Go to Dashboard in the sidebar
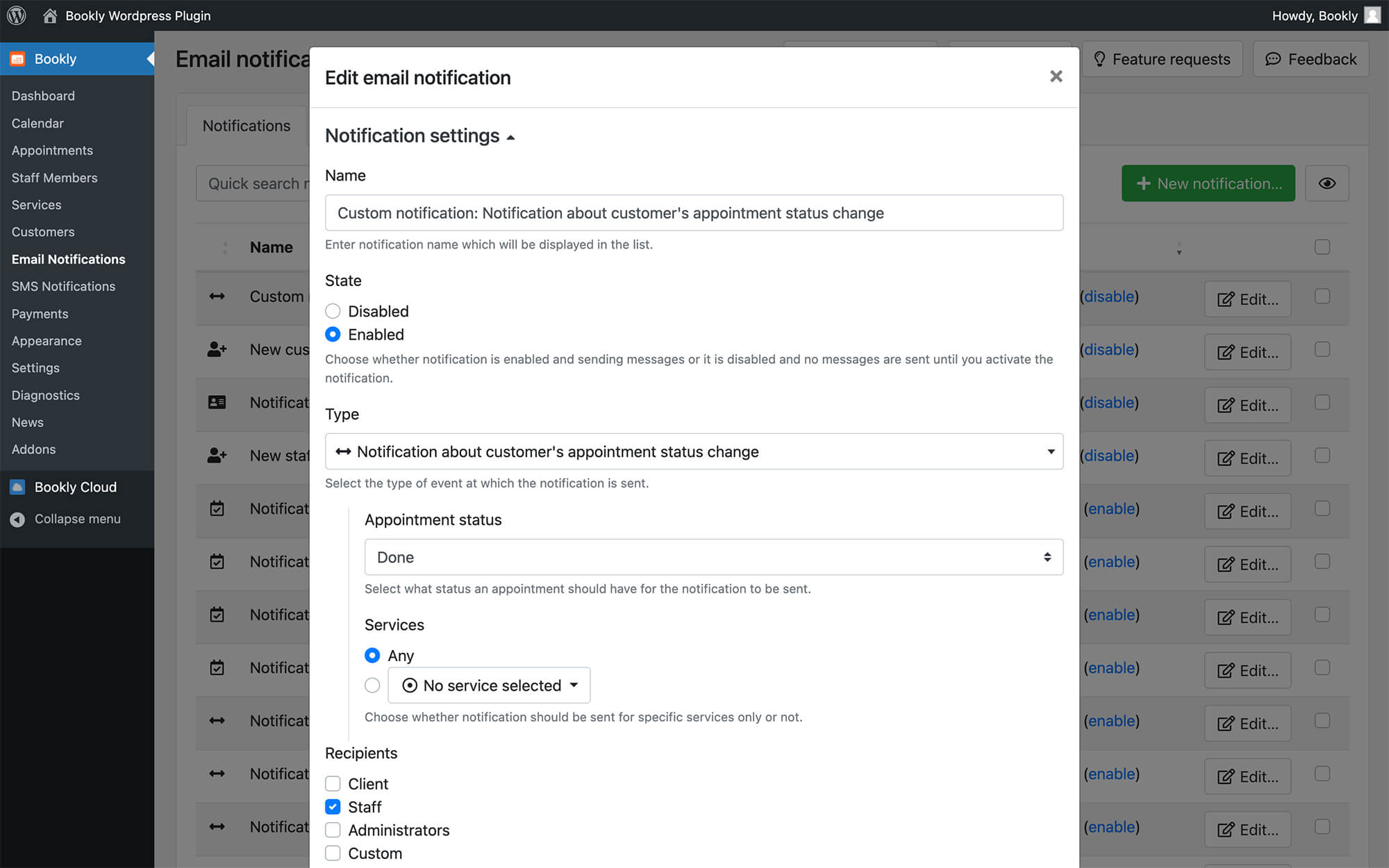This screenshot has width=1389, height=868. coord(43,96)
